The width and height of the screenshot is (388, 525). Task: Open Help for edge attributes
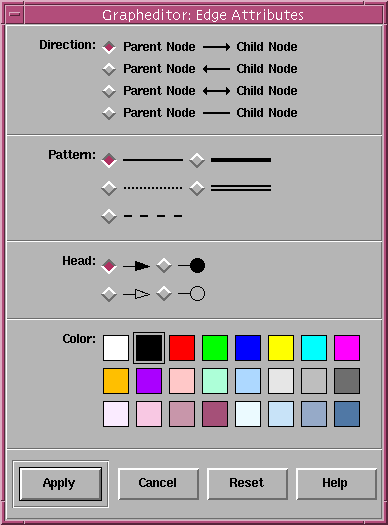pyautogui.click(x=336, y=483)
